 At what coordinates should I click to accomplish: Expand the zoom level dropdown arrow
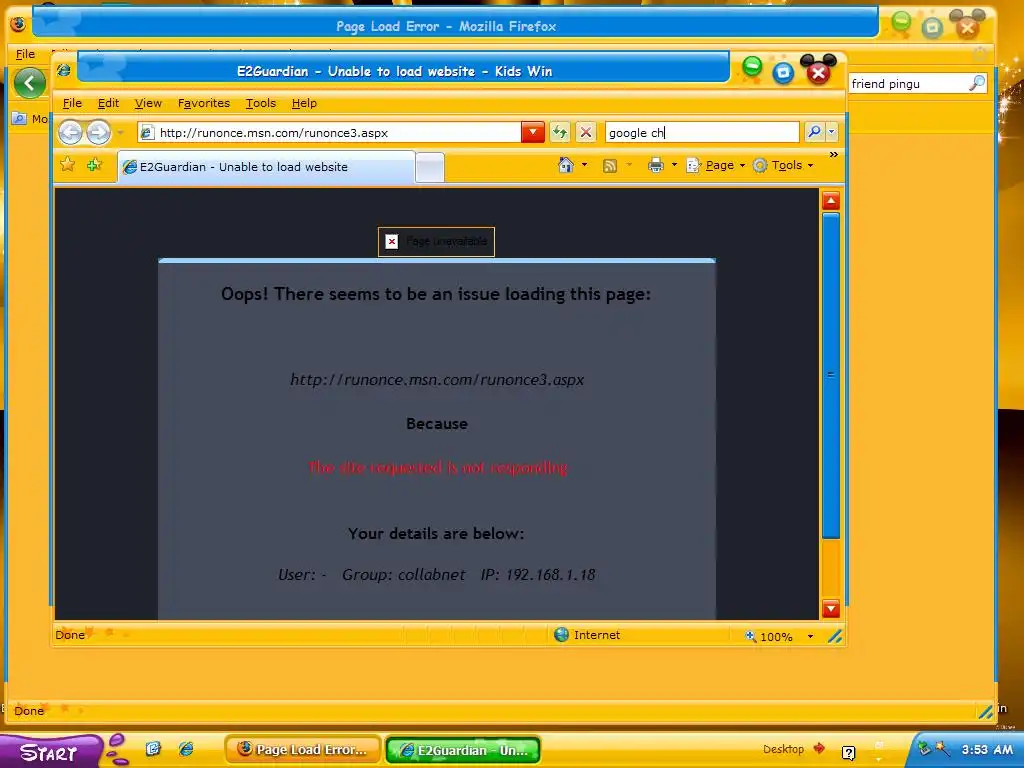click(x=810, y=636)
